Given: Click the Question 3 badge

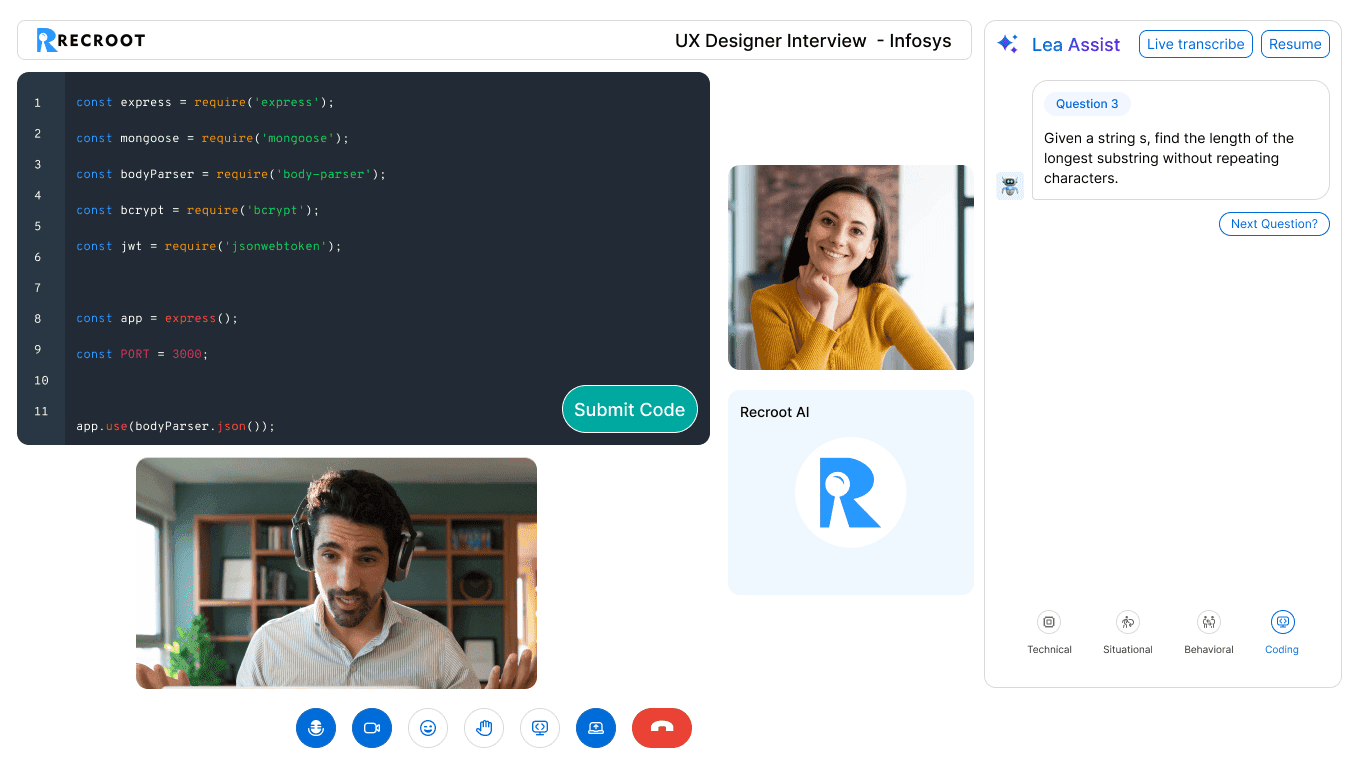Looking at the screenshot, I should [1088, 104].
